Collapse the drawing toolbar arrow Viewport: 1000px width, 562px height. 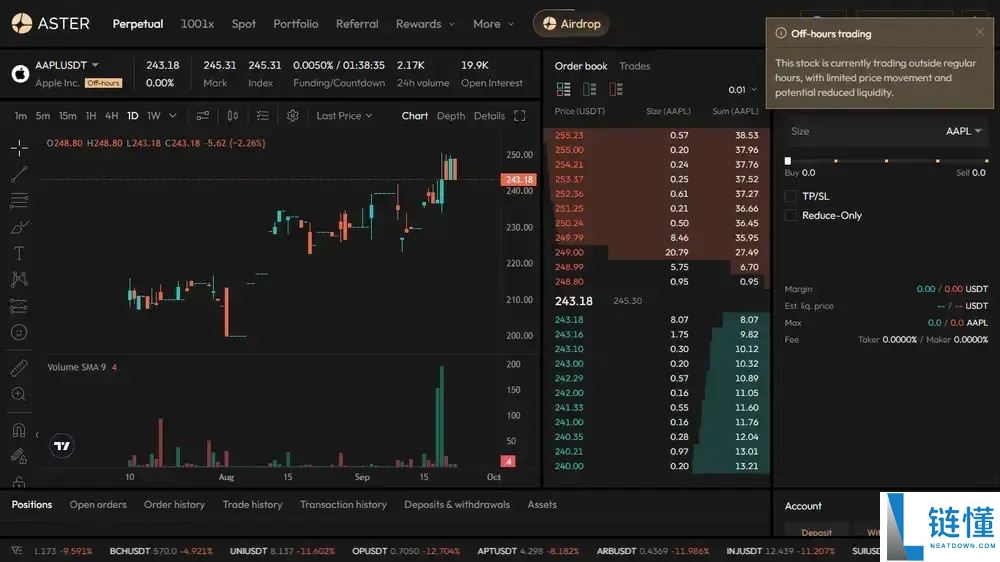pyautogui.click(x=37, y=435)
